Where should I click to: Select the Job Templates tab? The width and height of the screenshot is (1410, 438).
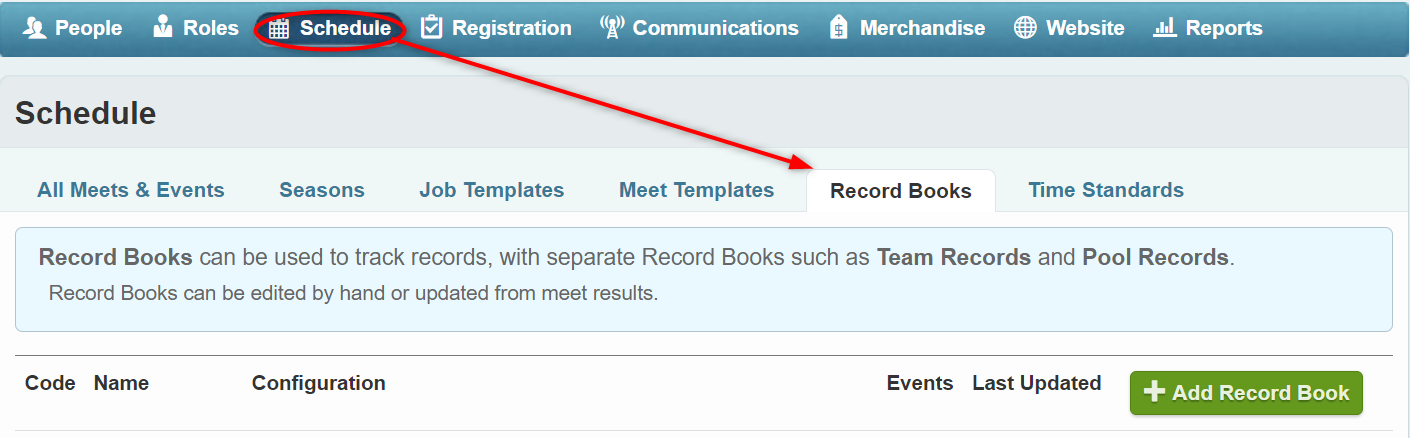[492, 190]
